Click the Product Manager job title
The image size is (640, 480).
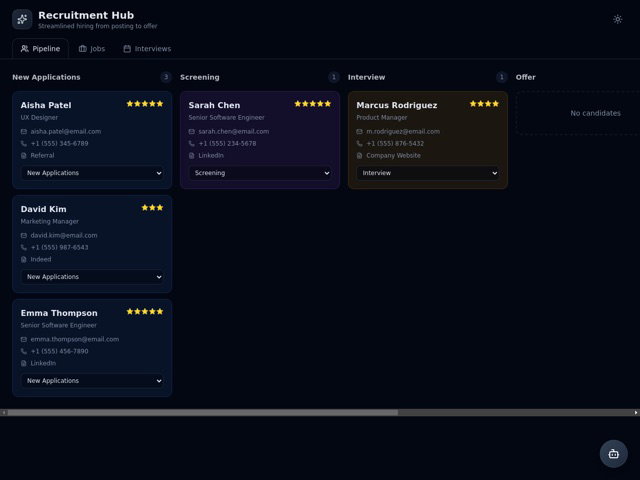382,118
